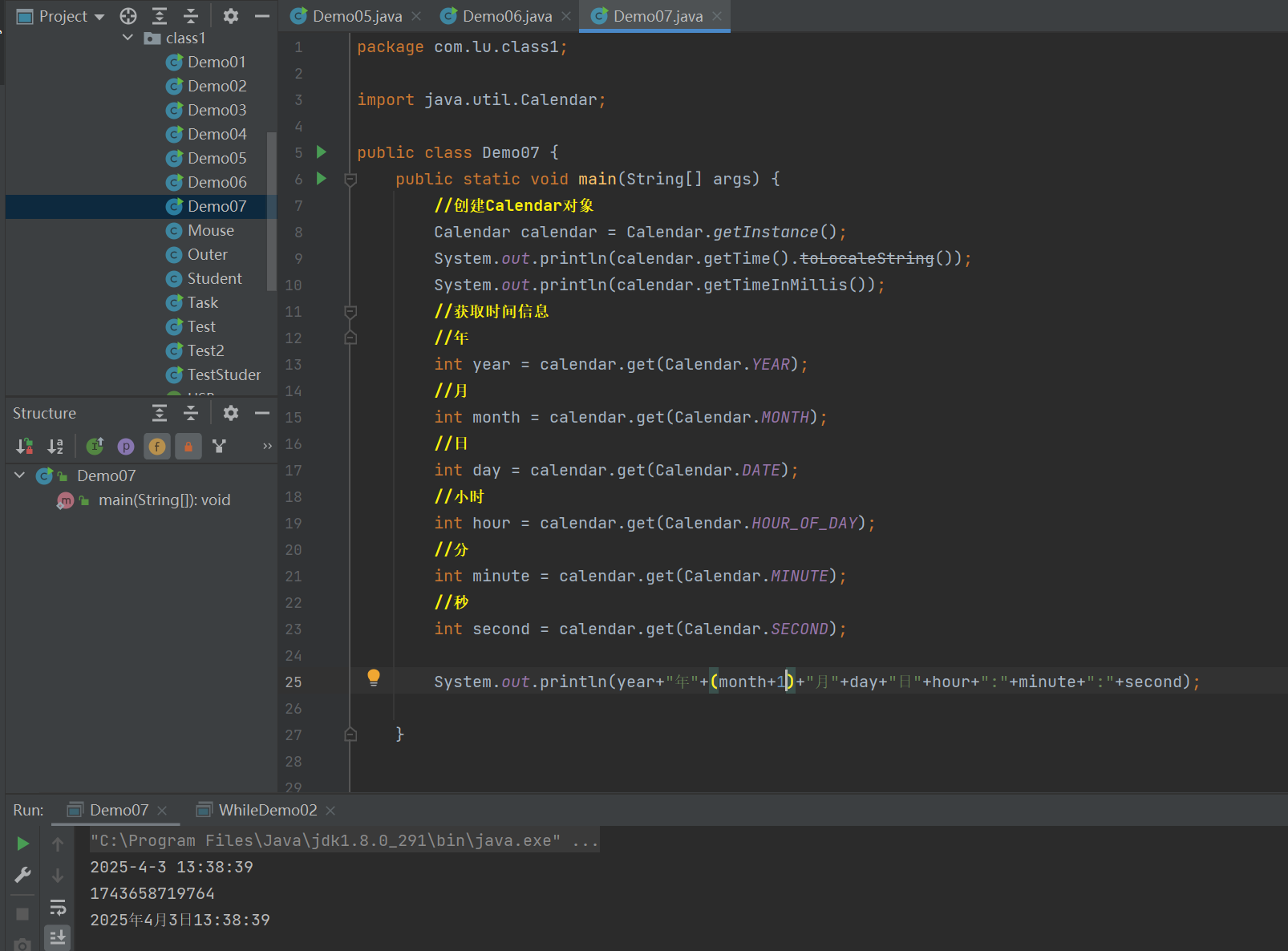1288x951 pixels.
Task: Open run configuration wrench icon in Run panel
Action: (22, 875)
